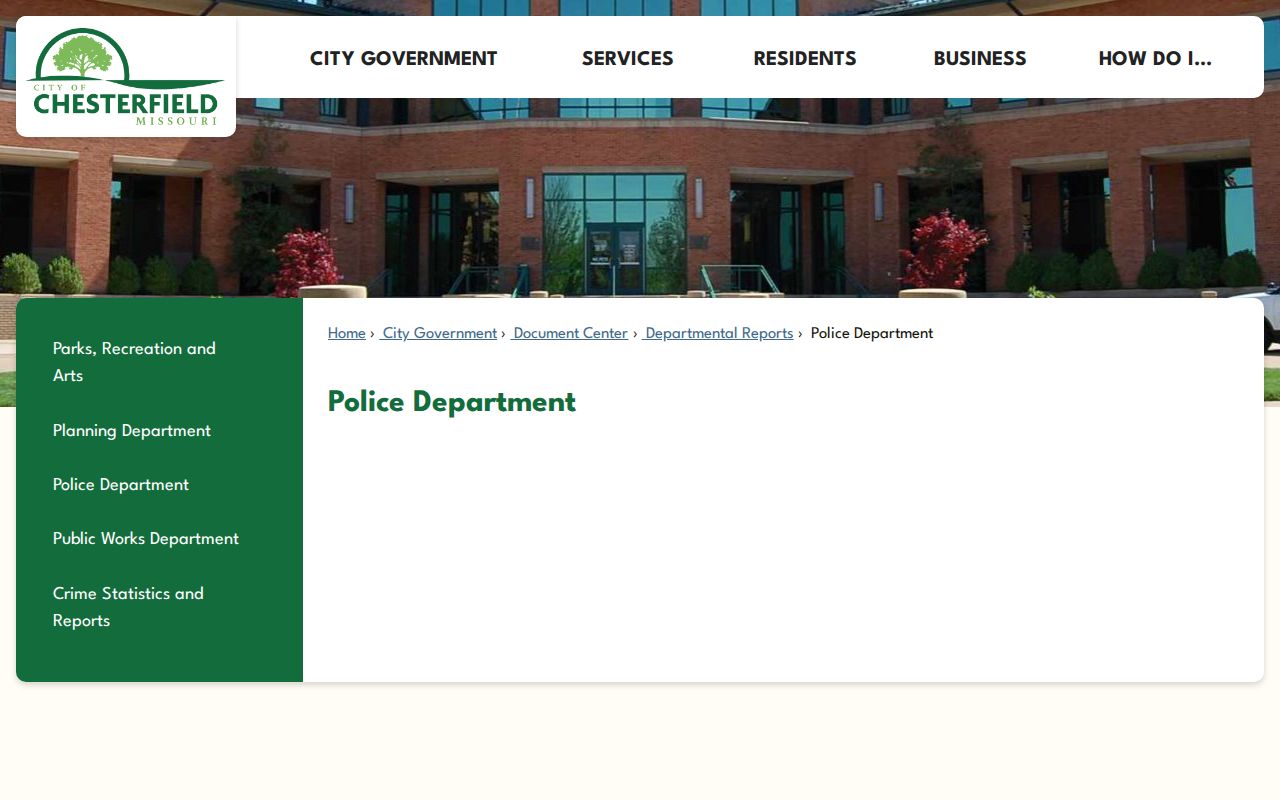Image resolution: width=1280 pixels, height=800 pixels.
Task: Click the Police Department page heading
Action: (452, 402)
